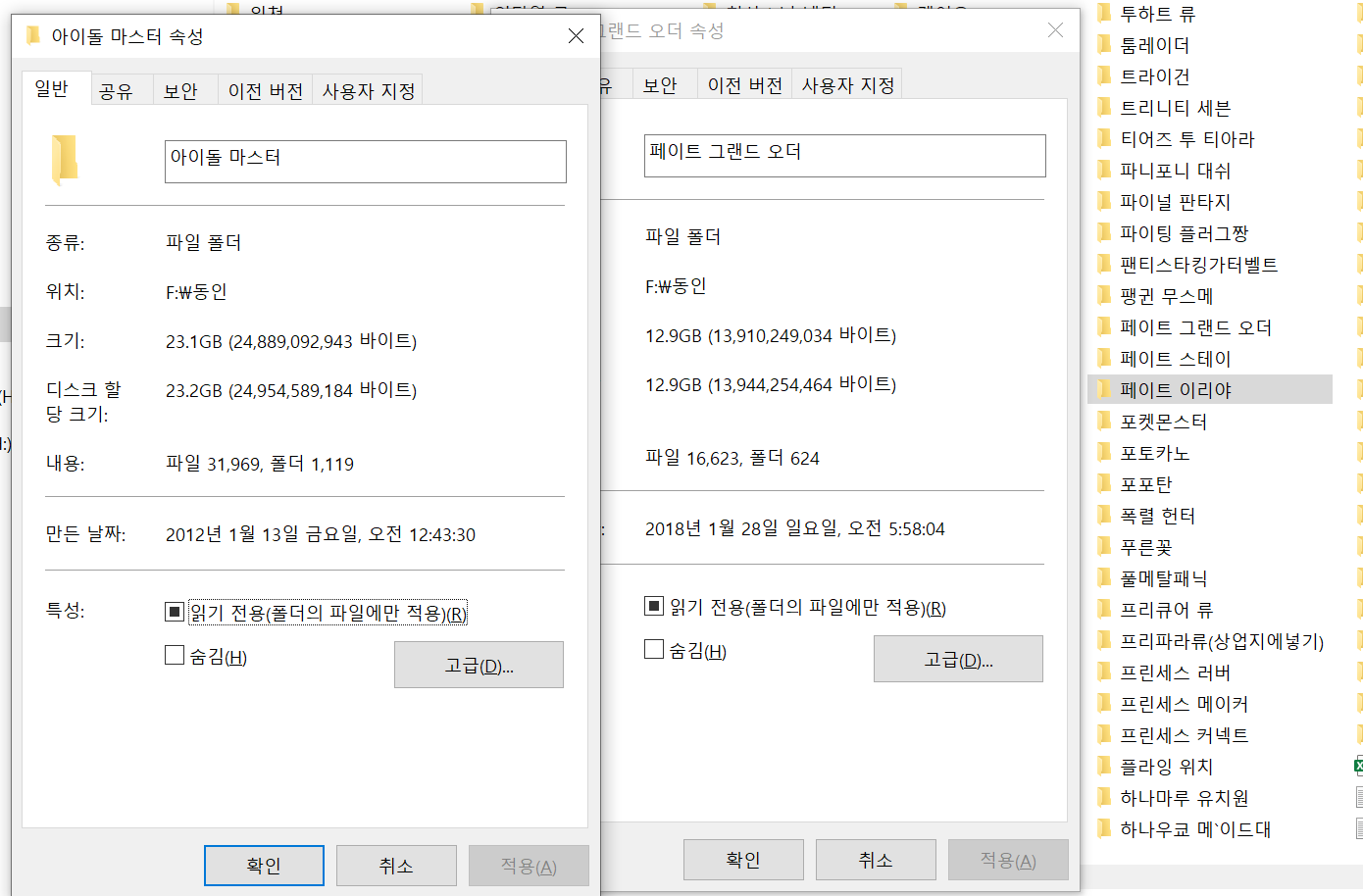Click the 아이돌 마스터 folder name field
This screenshot has width=1363, height=896.
click(365, 161)
